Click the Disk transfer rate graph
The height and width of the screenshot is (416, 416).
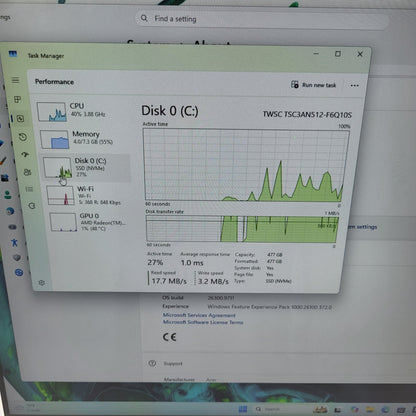[x=242, y=229]
